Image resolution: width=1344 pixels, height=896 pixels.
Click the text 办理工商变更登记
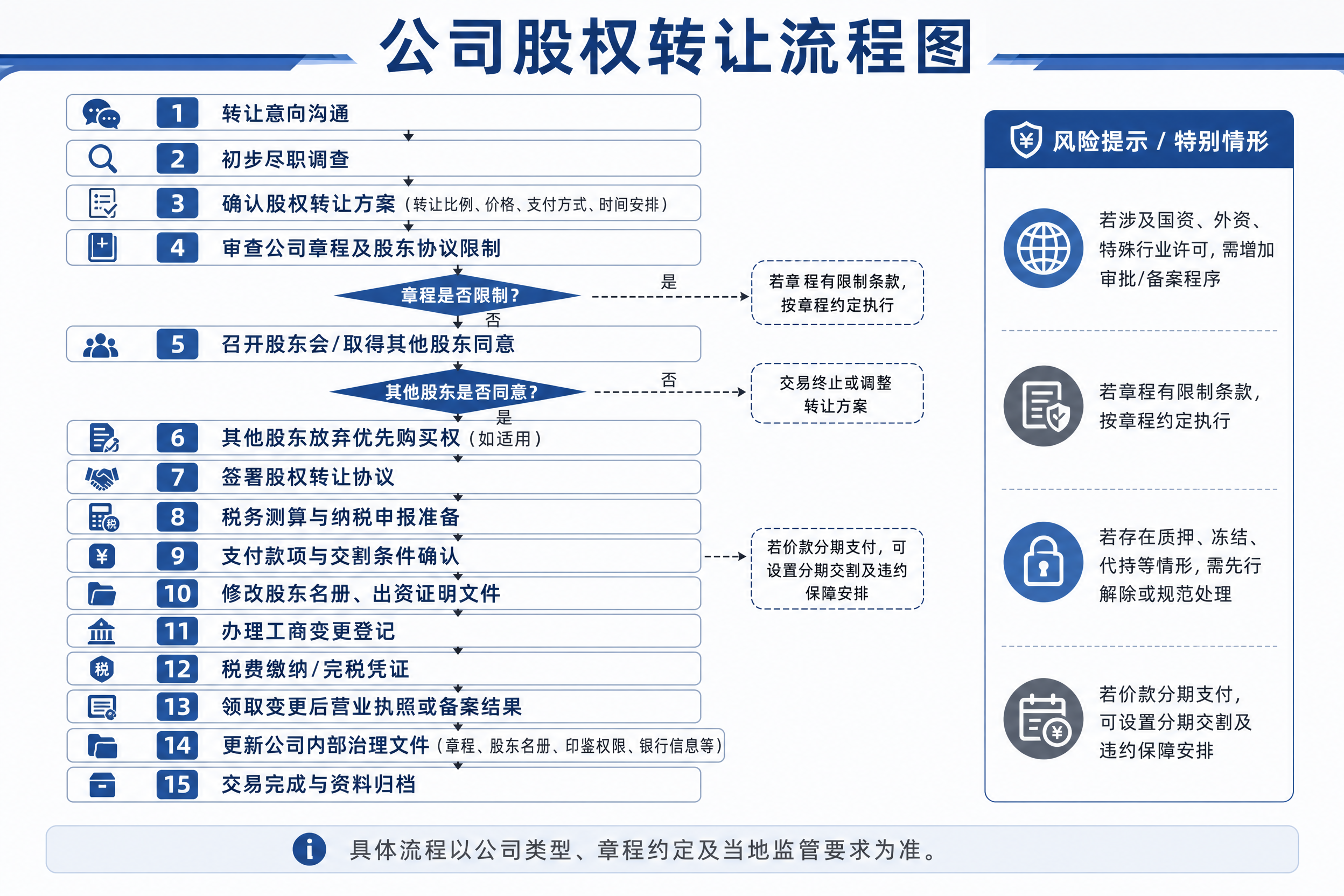(x=308, y=632)
